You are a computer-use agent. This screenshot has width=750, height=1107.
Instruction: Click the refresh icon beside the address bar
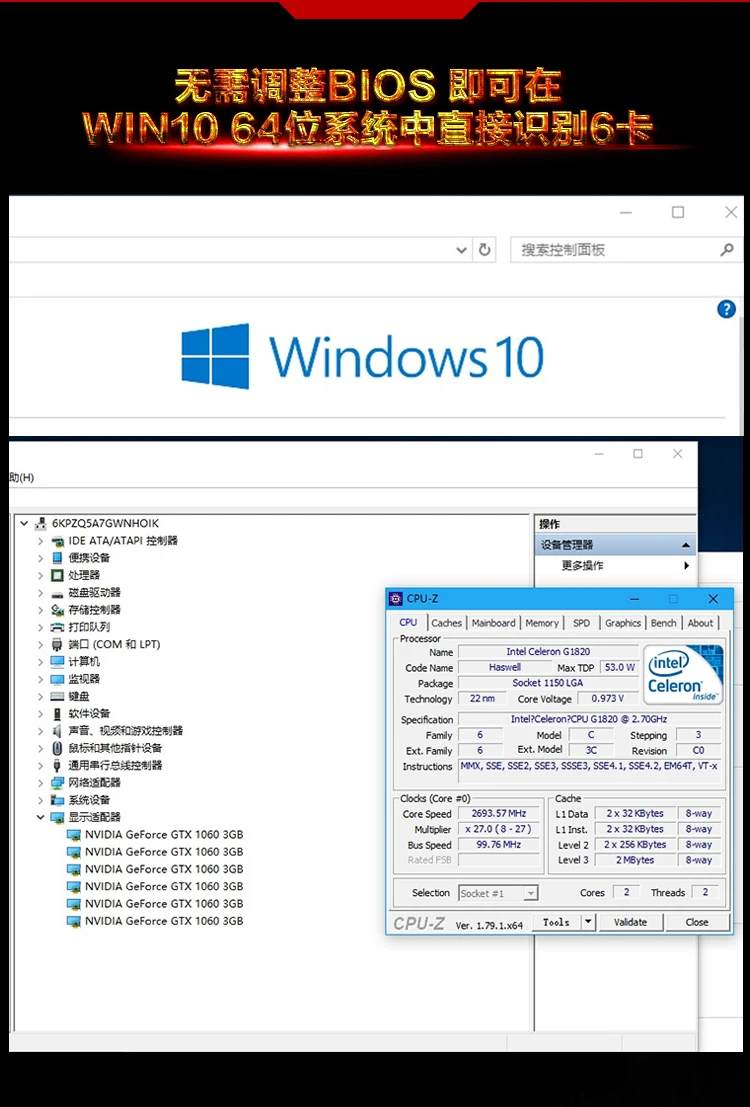click(484, 249)
